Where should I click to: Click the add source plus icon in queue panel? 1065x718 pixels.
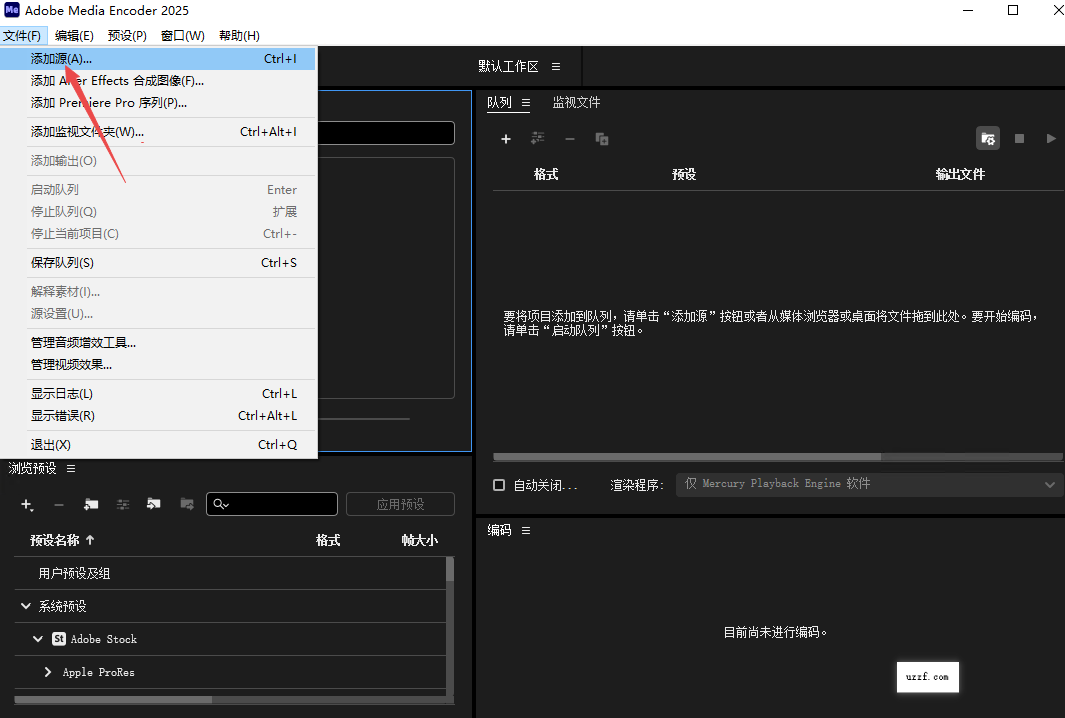point(506,139)
